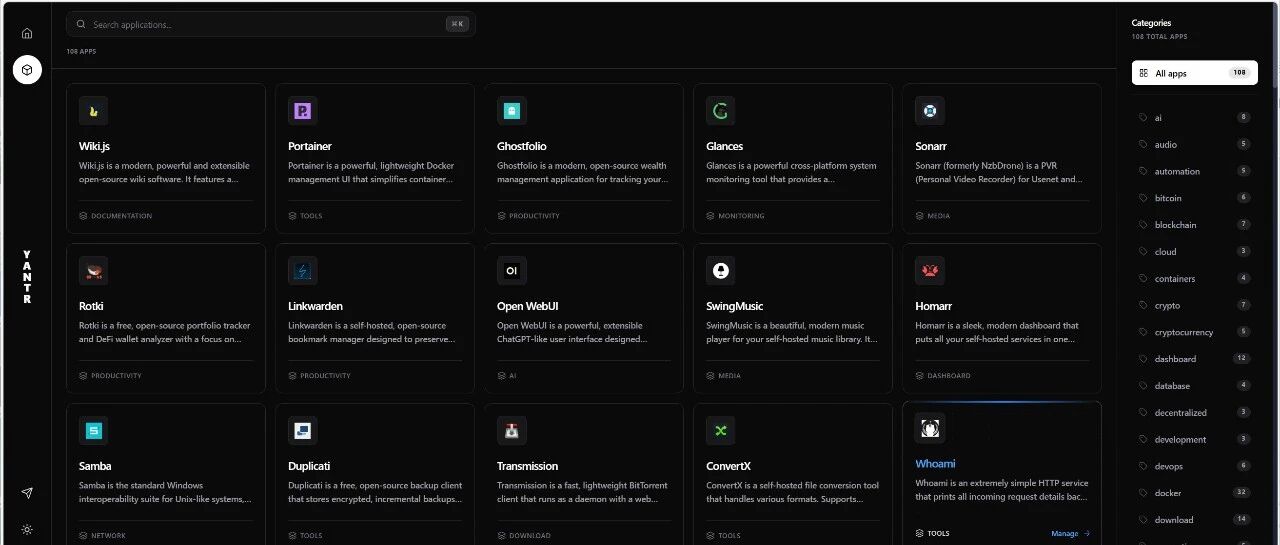
Task: Filter by the devops category
Action: (1194, 466)
